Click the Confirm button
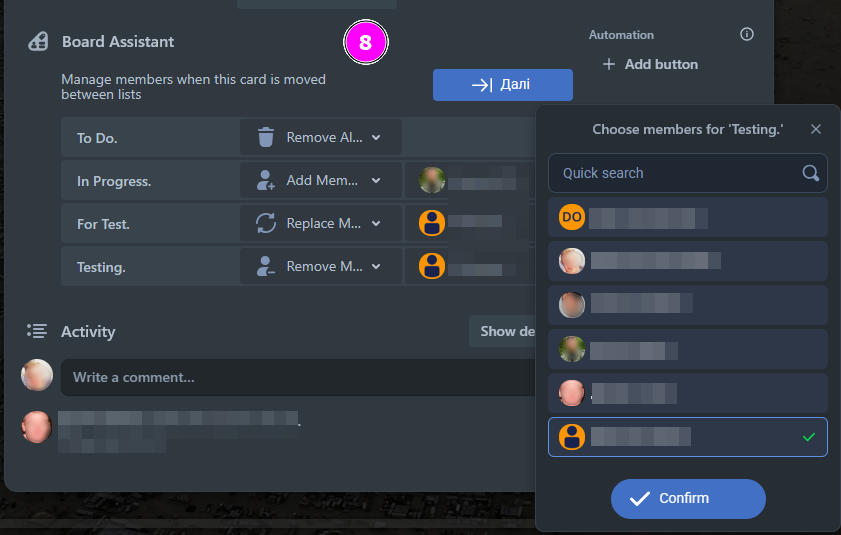 point(688,499)
